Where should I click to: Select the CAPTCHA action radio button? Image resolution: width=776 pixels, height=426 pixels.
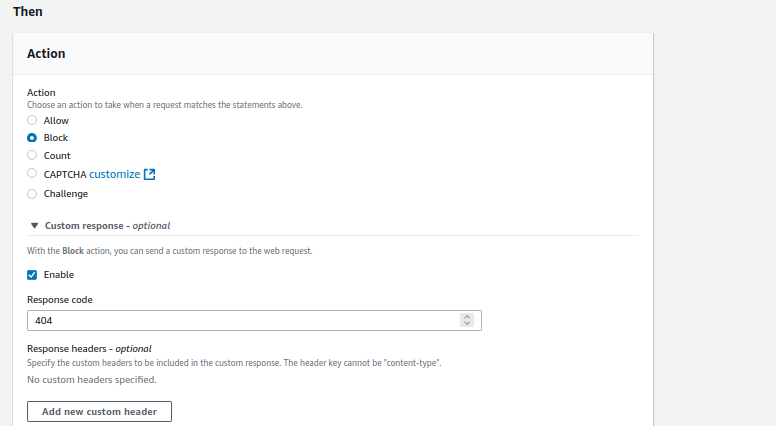32,173
